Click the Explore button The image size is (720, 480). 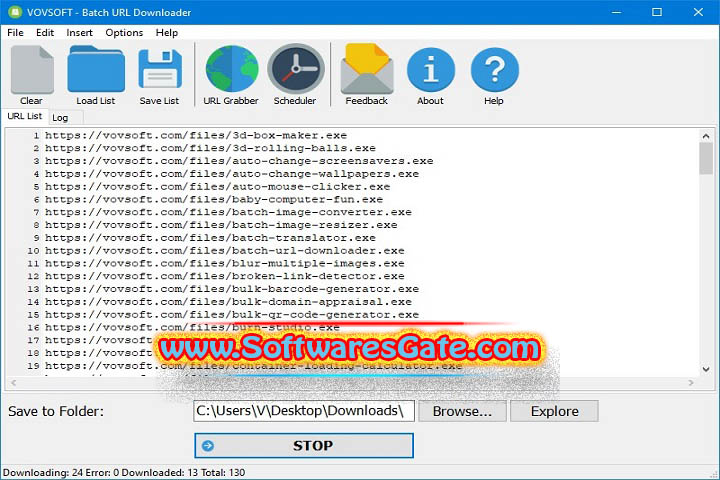pos(554,411)
